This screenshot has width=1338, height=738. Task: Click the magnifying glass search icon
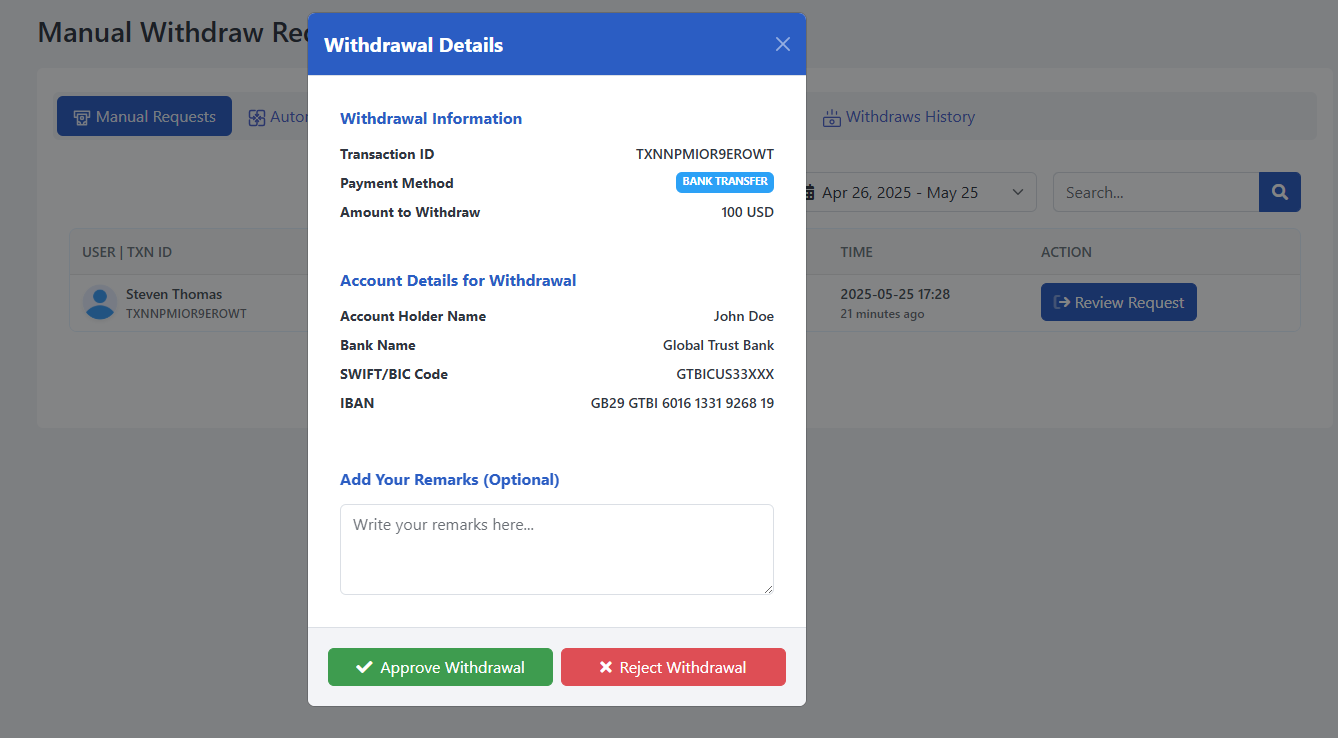point(1280,191)
